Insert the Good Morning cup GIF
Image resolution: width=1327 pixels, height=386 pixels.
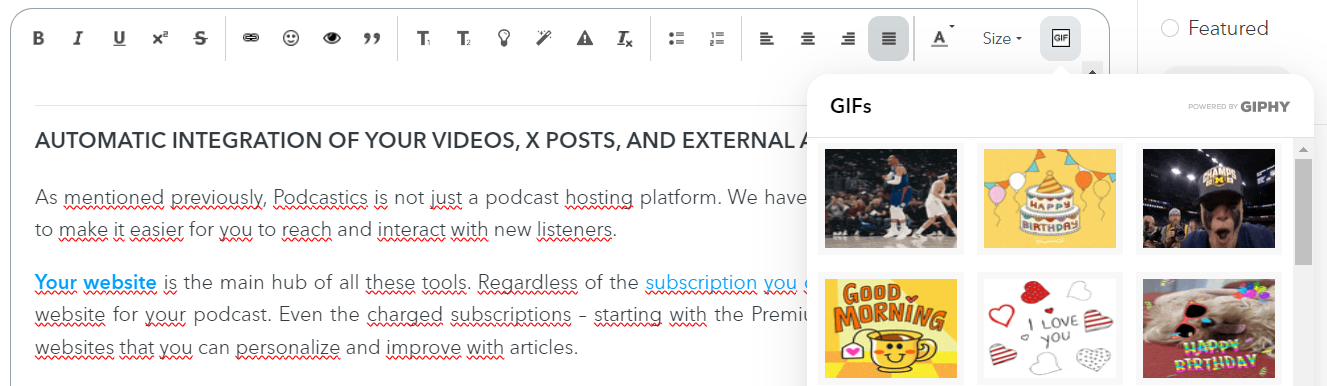[891, 329]
